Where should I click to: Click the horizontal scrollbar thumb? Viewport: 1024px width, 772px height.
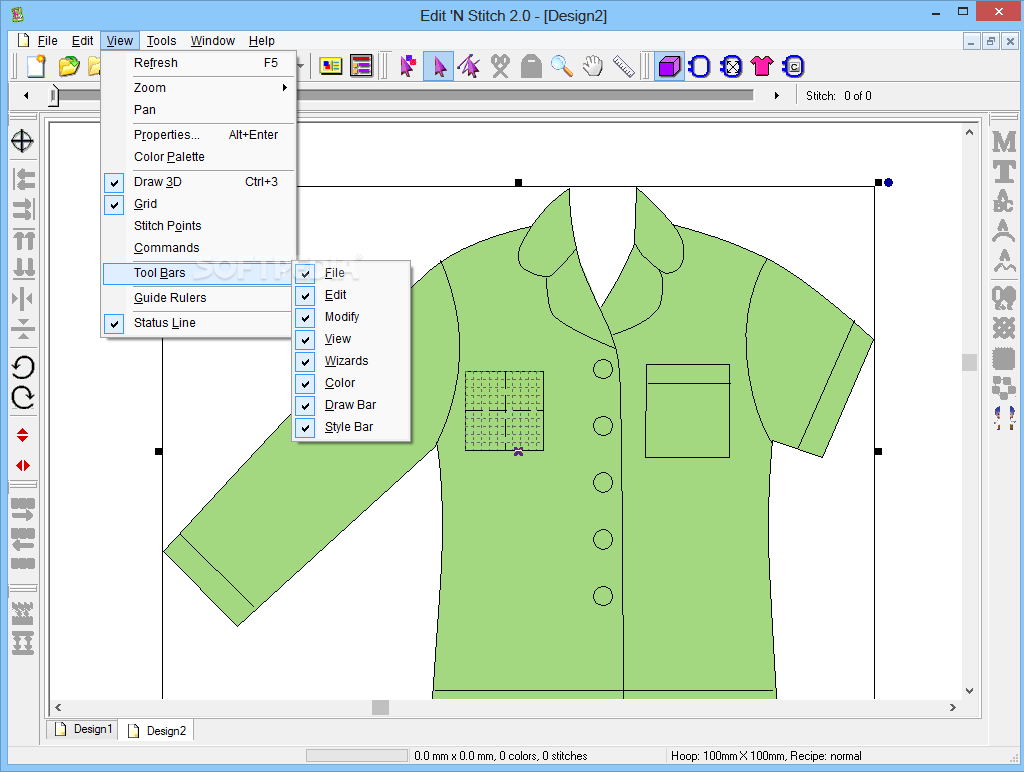(x=380, y=707)
